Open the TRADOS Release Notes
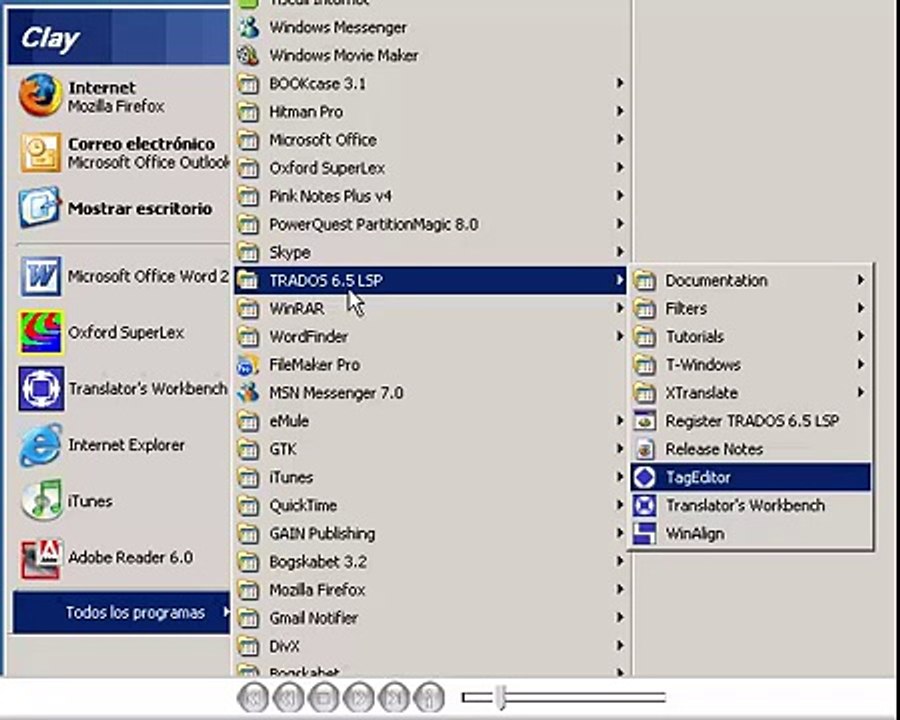900x720 pixels. [x=751, y=449]
